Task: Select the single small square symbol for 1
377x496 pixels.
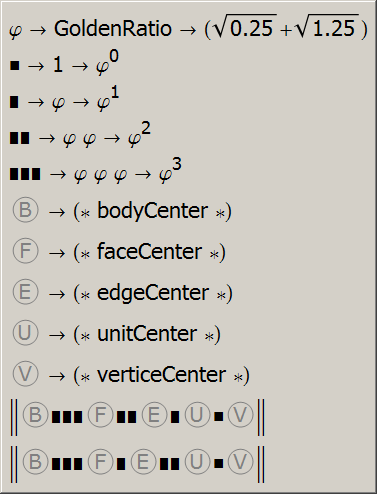Action: tap(15, 65)
